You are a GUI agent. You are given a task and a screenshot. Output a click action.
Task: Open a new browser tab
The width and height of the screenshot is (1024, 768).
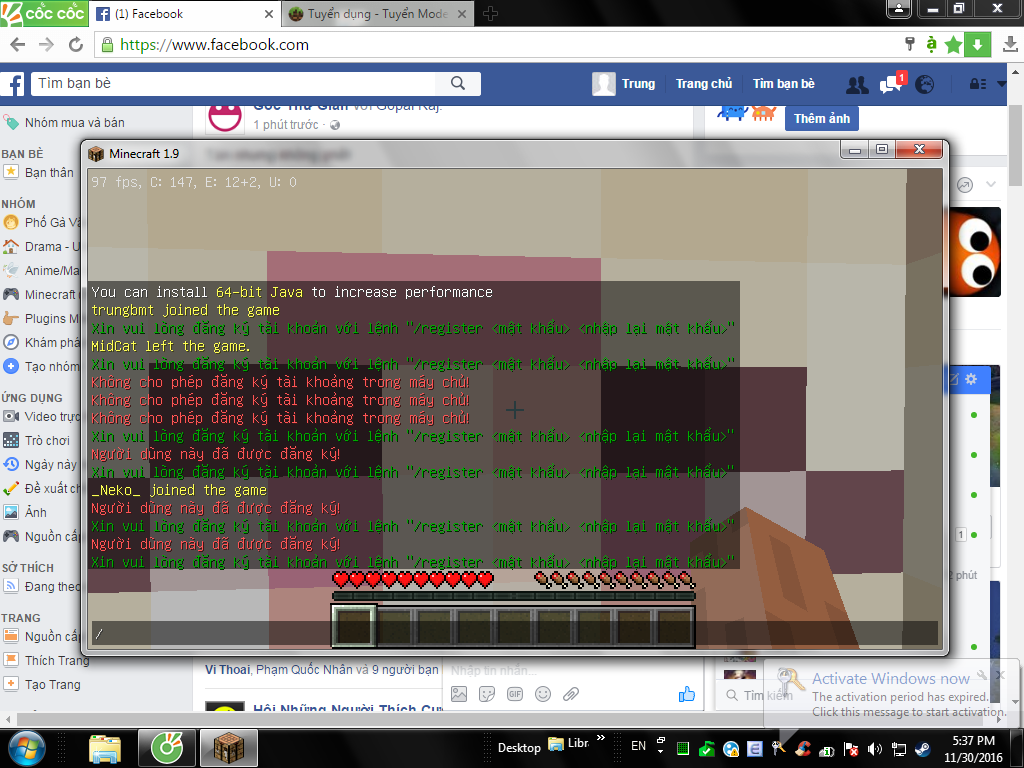tap(490, 14)
